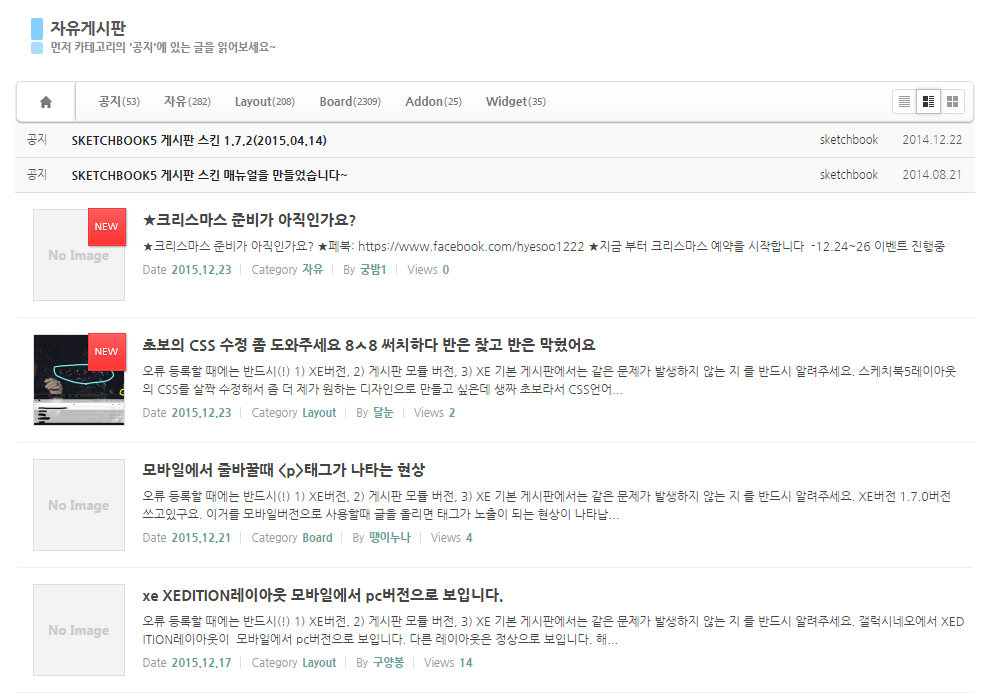Open the XEDITION레이아웃 모바일 post title
This screenshot has height=696, width=1003.
tap(322, 595)
